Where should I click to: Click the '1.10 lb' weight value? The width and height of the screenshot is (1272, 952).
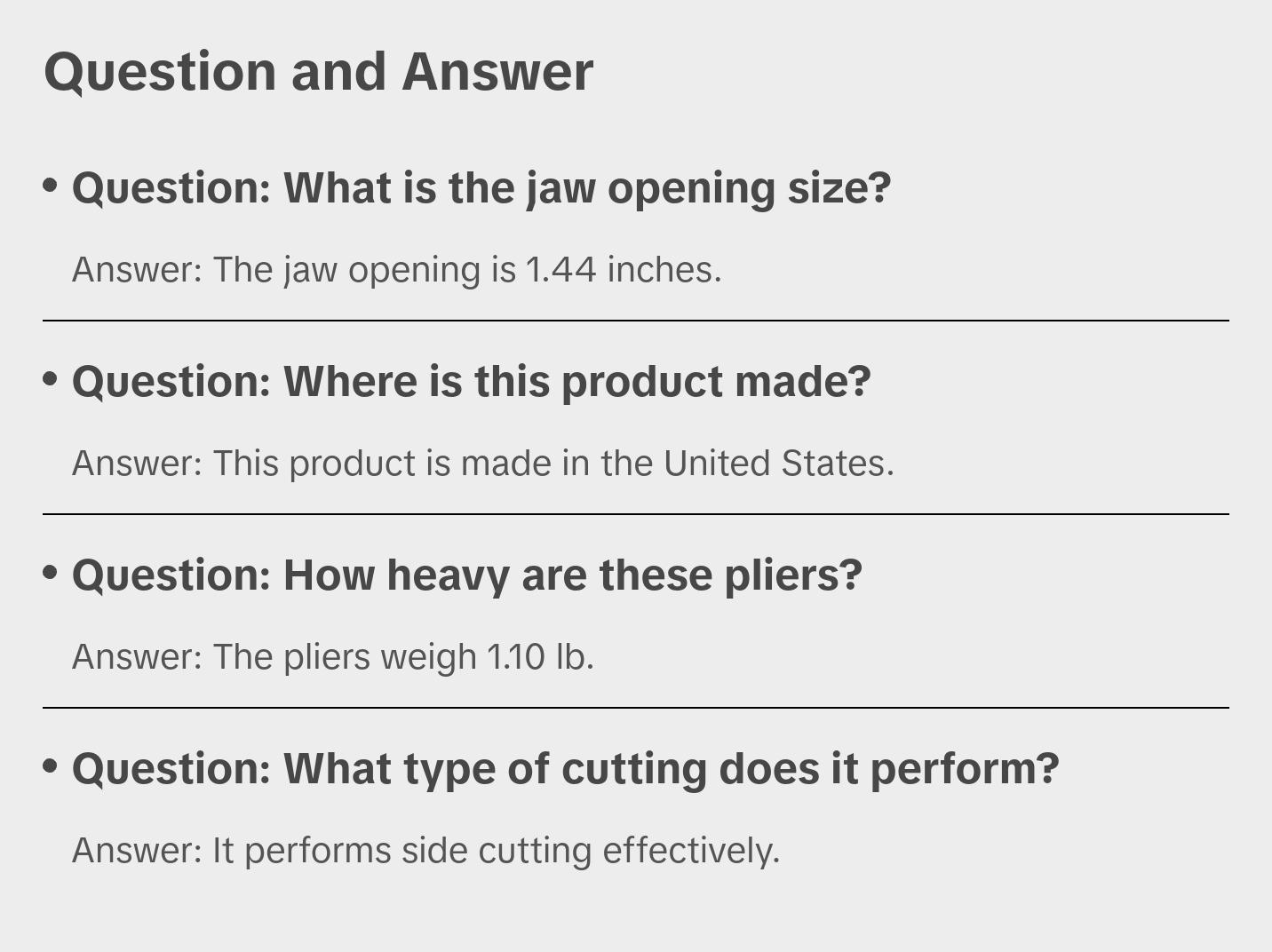pos(538,657)
